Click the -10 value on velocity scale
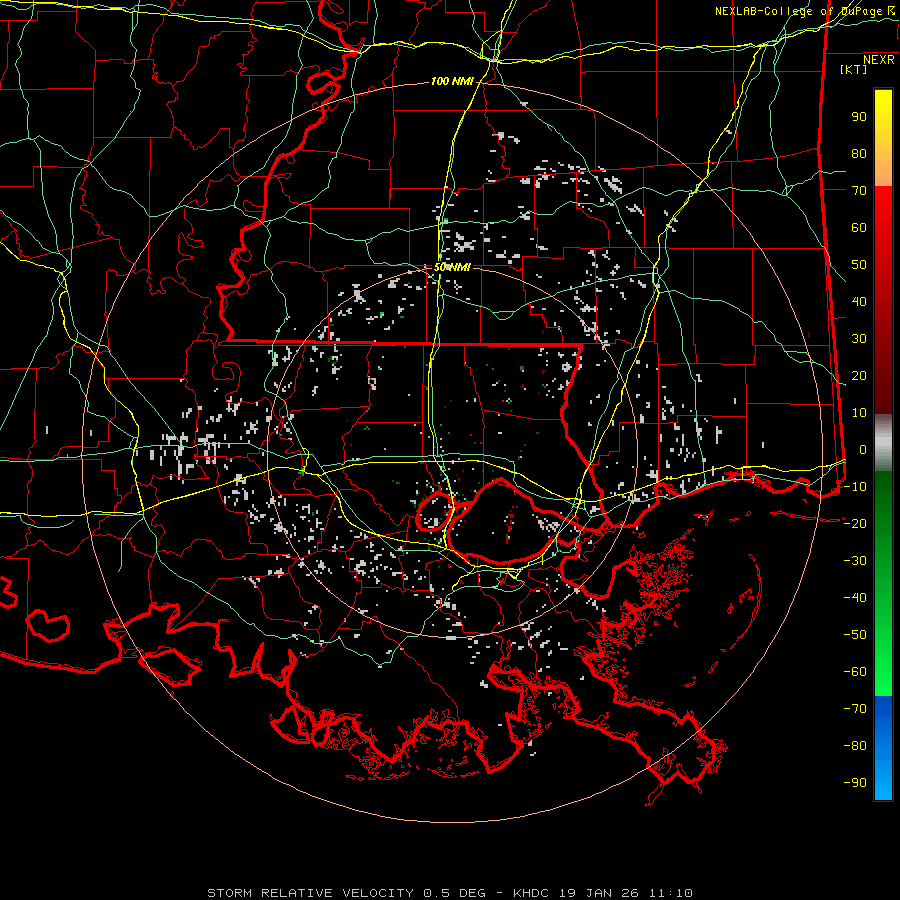The image size is (900, 900). pyautogui.click(x=855, y=487)
